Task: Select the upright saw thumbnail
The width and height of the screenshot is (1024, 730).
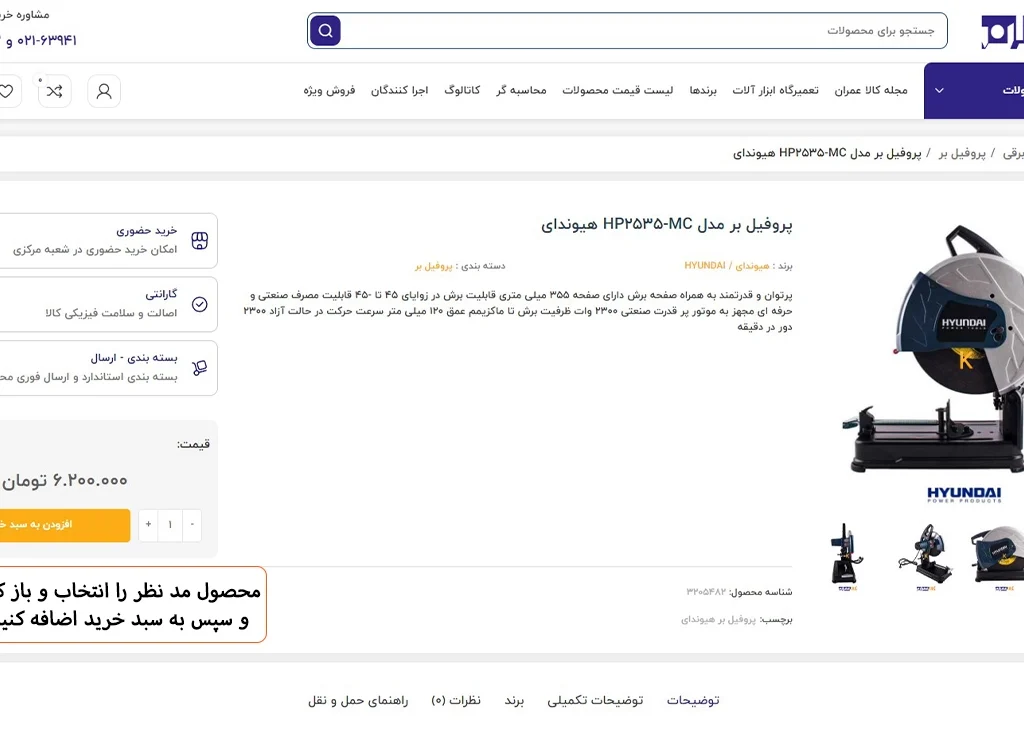Action: [x=848, y=556]
